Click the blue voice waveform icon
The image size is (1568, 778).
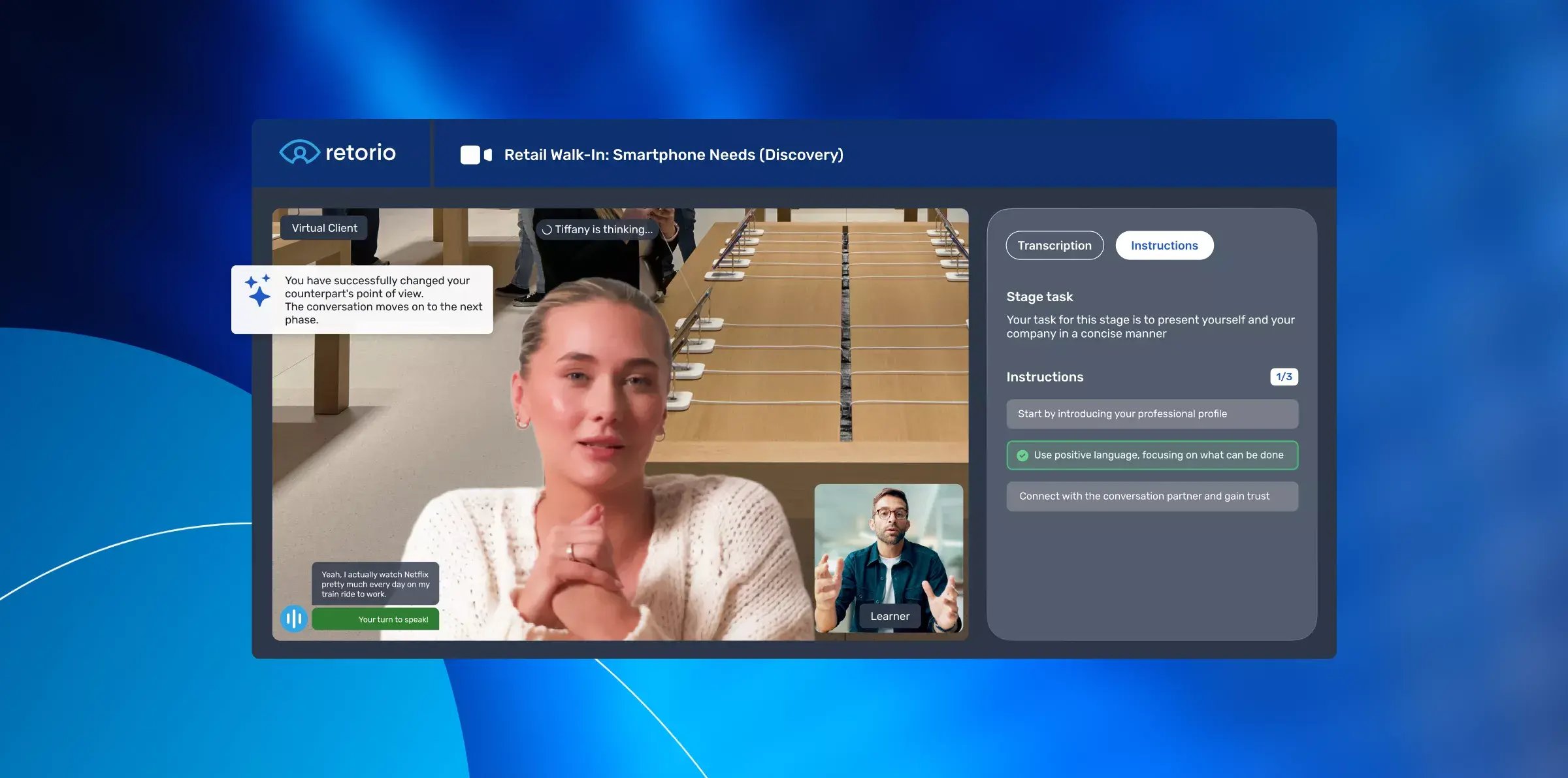293,617
